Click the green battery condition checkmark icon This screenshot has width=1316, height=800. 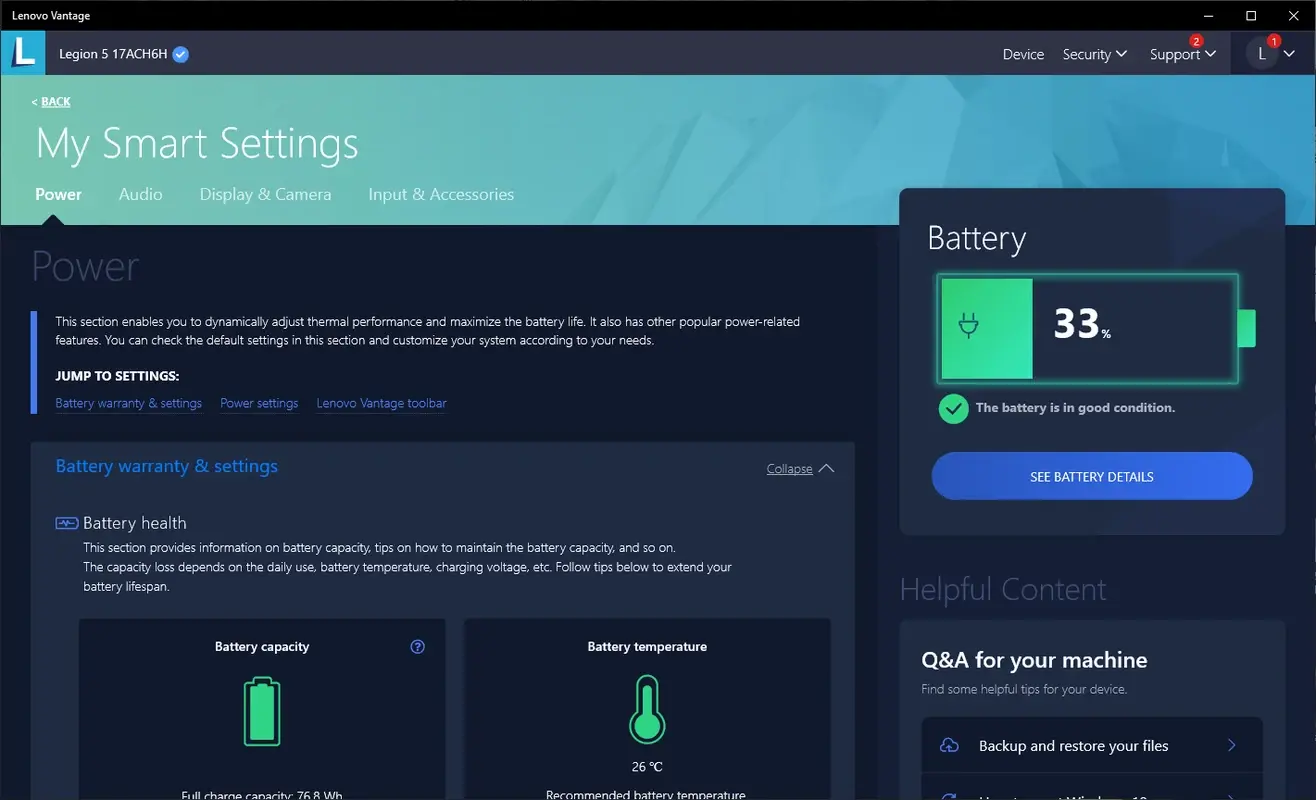pos(952,408)
